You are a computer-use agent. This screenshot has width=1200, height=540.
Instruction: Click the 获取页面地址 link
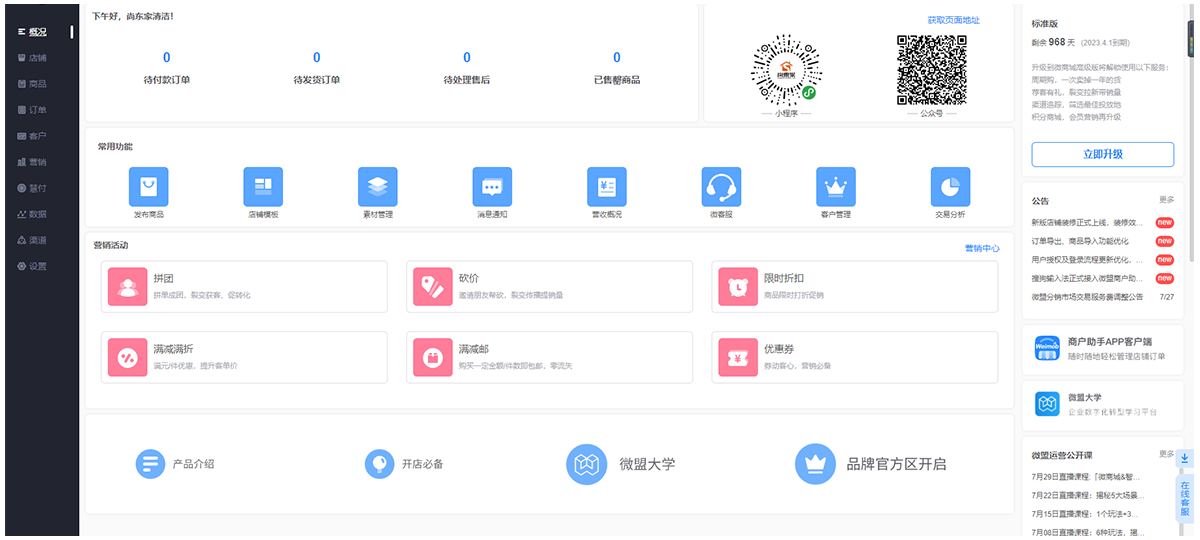click(x=953, y=20)
